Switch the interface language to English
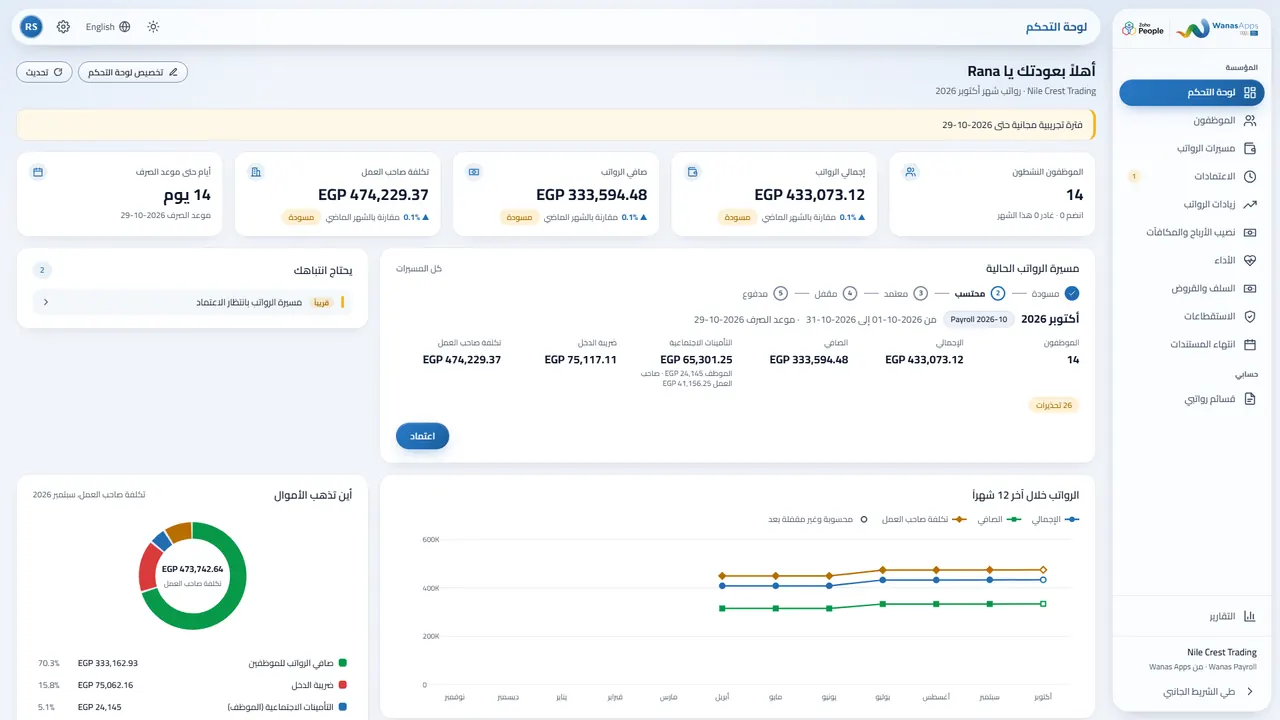The image size is (1280, 720). click(x=108, y=27)
